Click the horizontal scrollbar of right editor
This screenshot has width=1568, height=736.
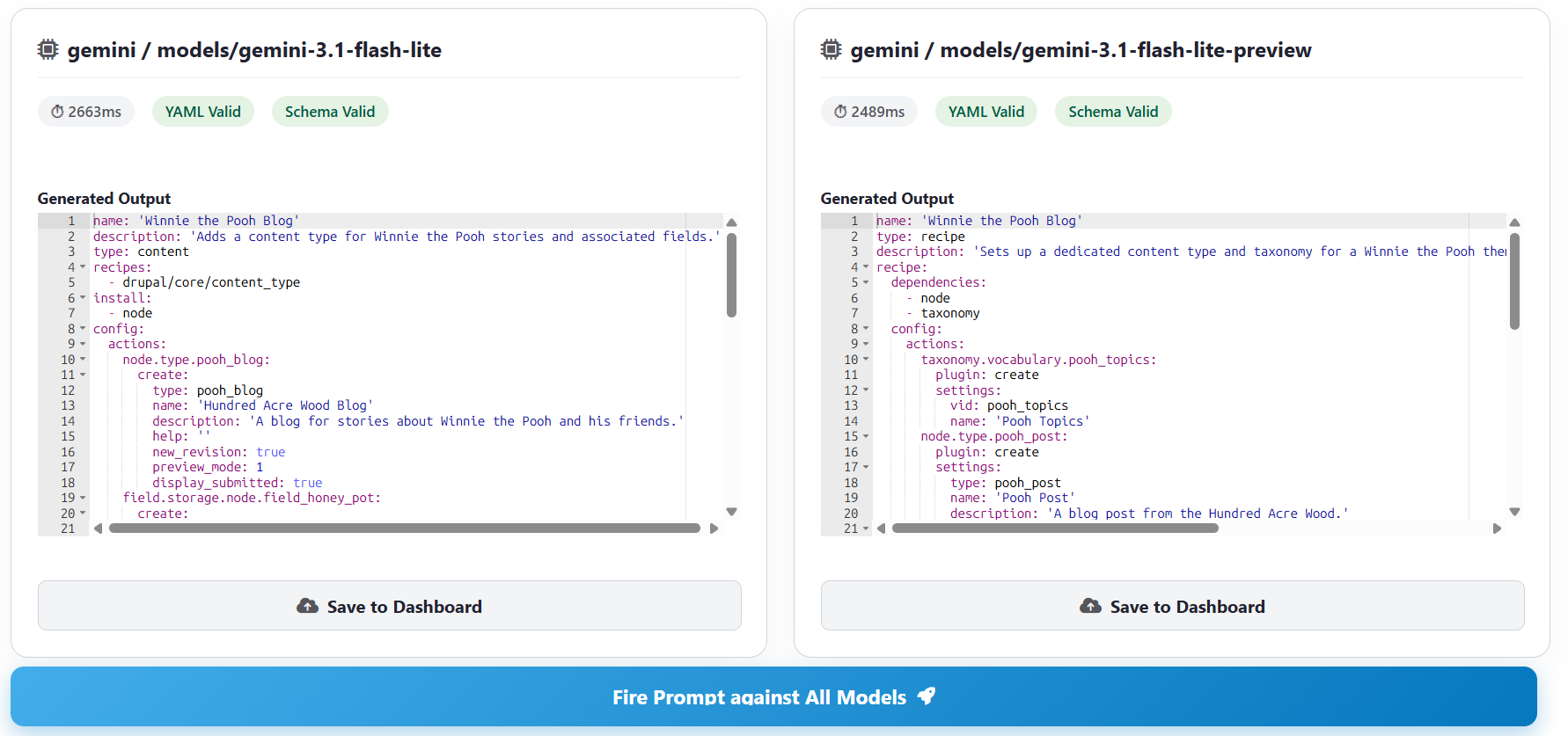click(1055, 528)
